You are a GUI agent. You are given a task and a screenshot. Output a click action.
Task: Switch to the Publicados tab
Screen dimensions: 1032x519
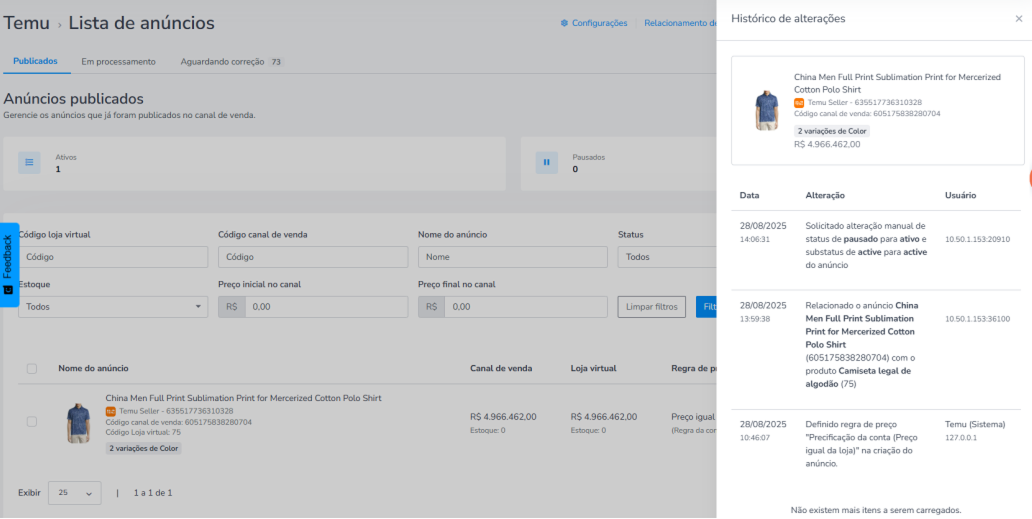(36, 61)
